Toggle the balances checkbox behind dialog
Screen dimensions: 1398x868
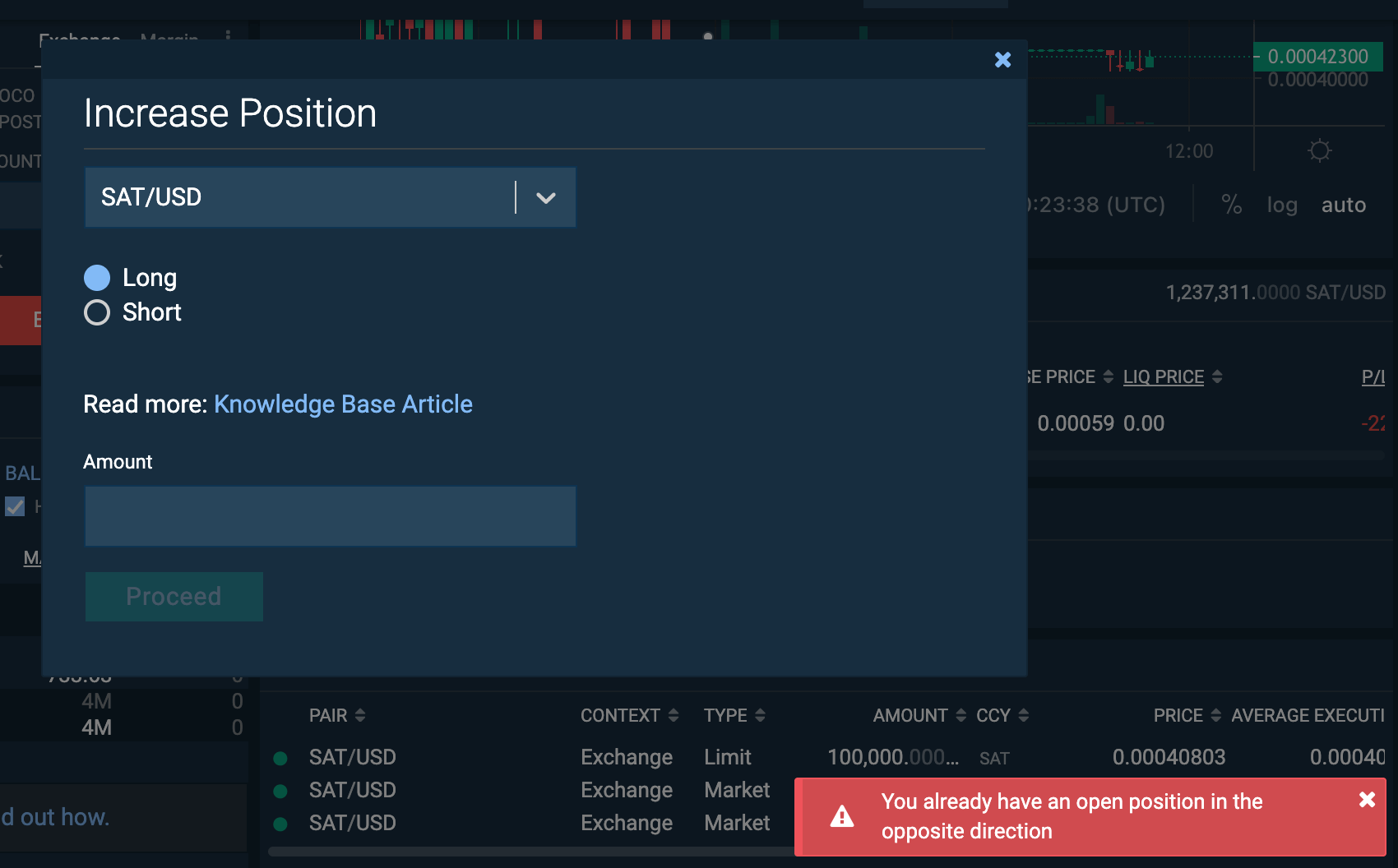15,506
